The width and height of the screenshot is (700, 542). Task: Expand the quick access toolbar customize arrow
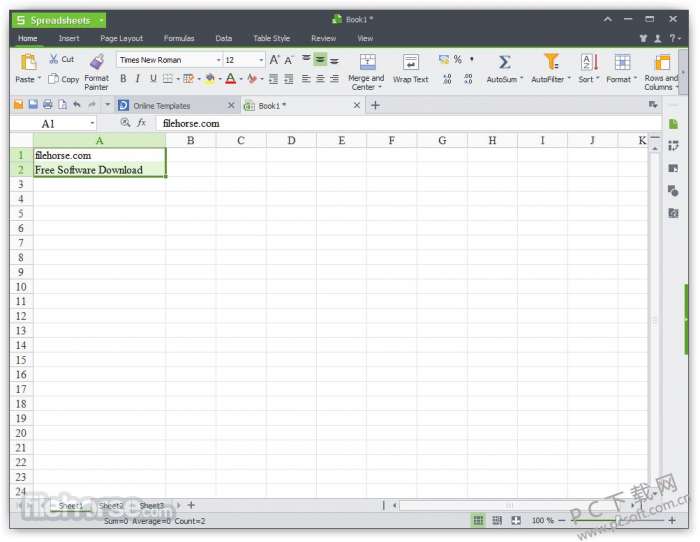point(108,105)
